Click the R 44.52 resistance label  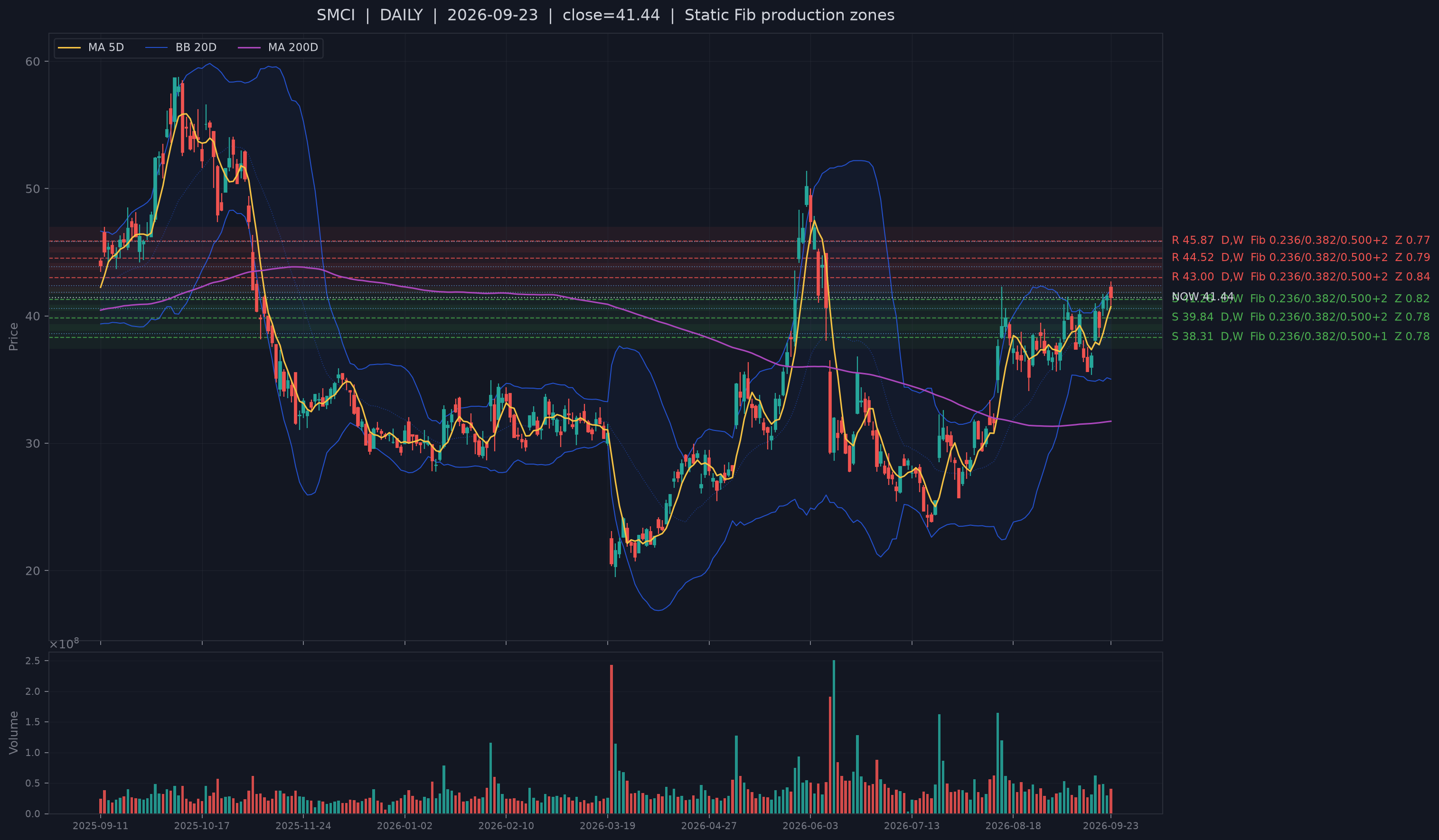click(x=1301, y=257)
